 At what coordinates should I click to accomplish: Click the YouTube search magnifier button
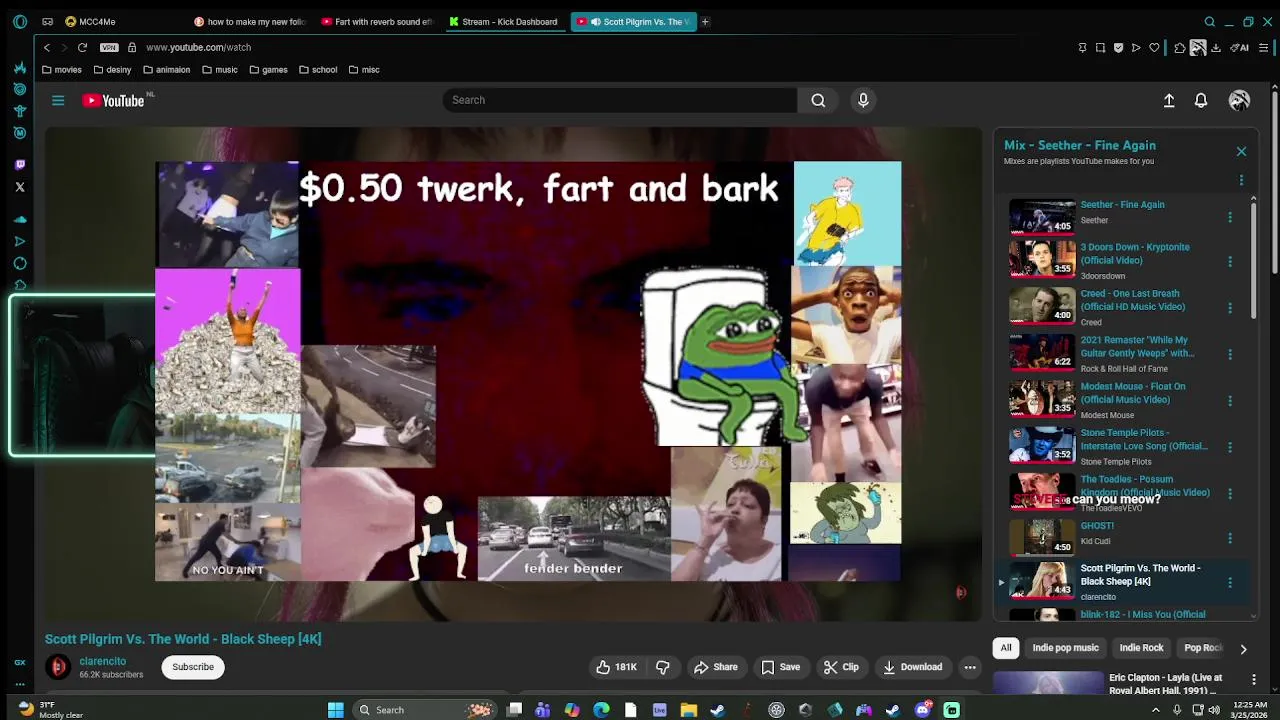coord(818,100)
